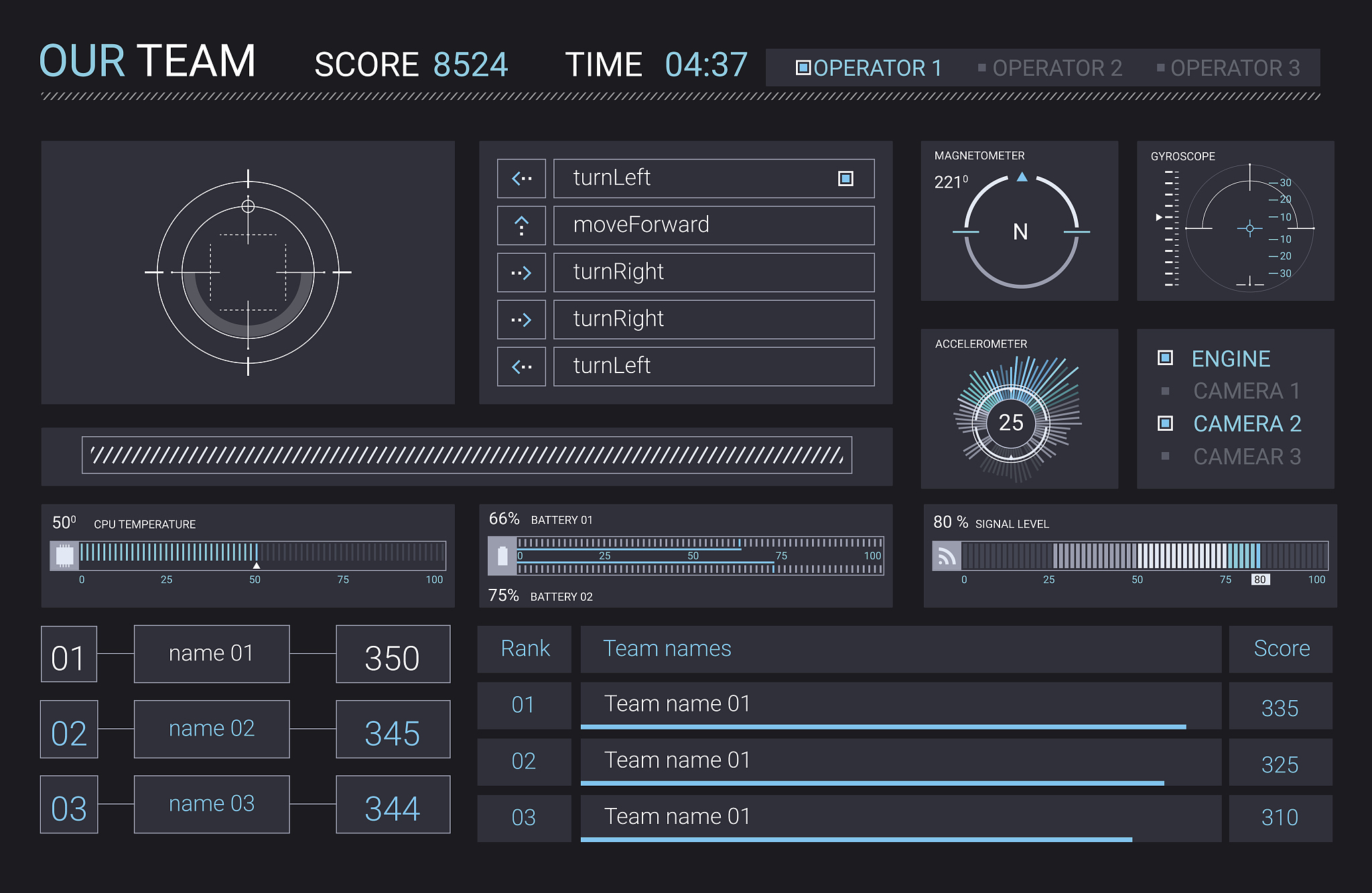Click the left-arrow icon beside bottom turnLeft

pyautogui.click(x=521, y=366)
